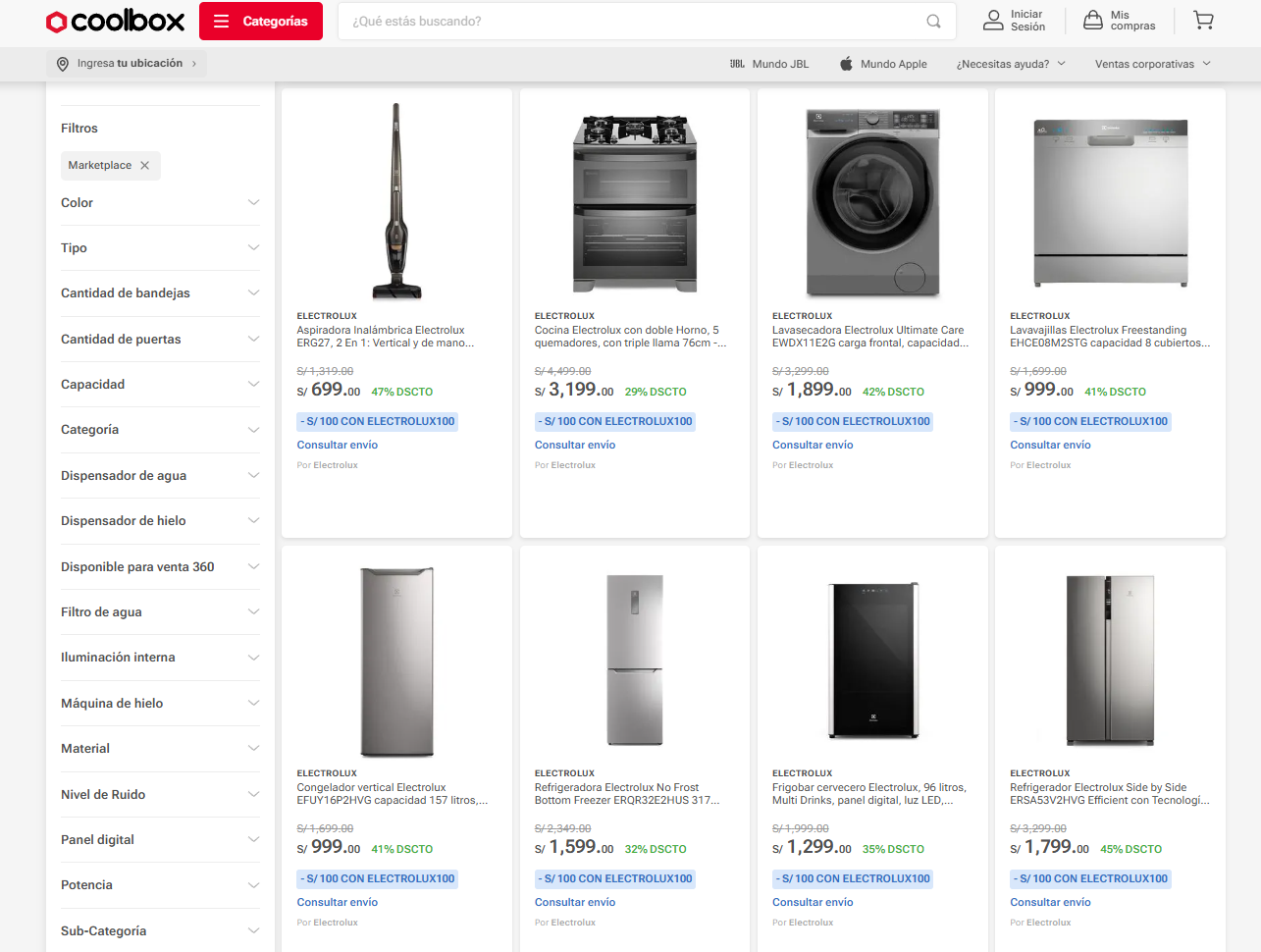
Task: Open the Side by Side refrigerator image
Action: pyautogui.click(x=1111, y=660)
